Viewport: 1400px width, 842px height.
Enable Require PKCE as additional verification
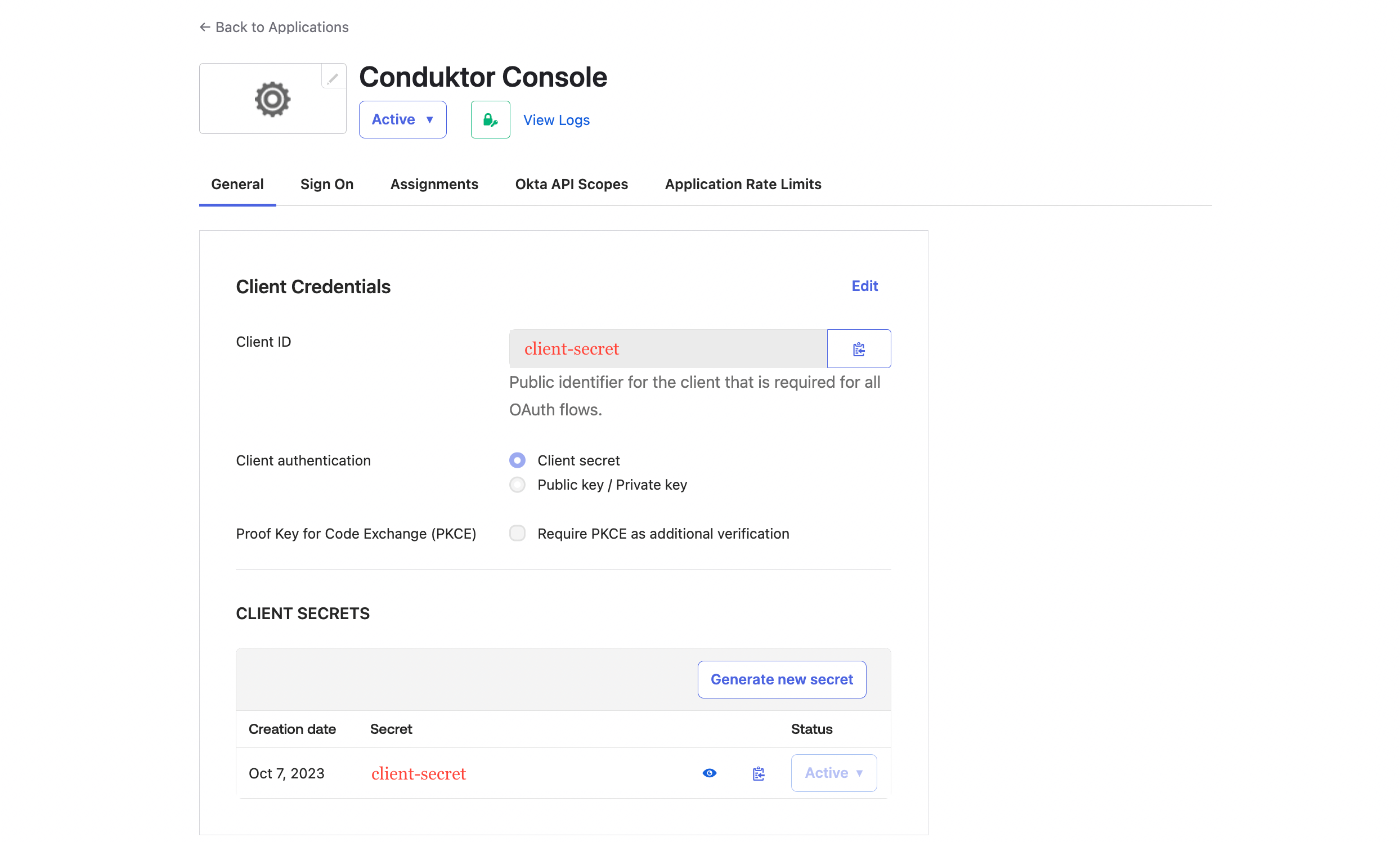tap(517, 534)
